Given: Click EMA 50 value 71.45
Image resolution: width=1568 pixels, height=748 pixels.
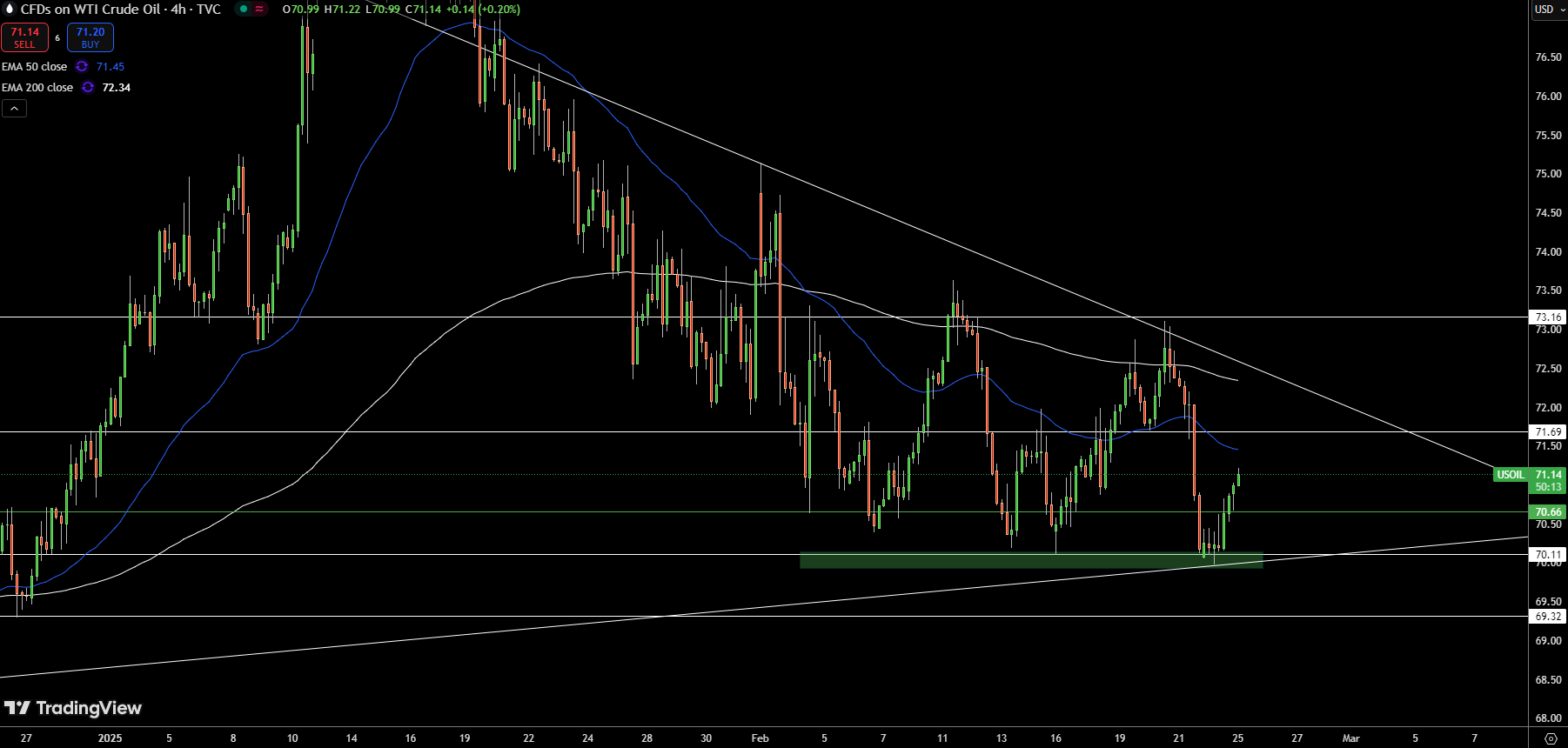Looking at the screenshot, I should pyautogui.click(x=111, y=67).
